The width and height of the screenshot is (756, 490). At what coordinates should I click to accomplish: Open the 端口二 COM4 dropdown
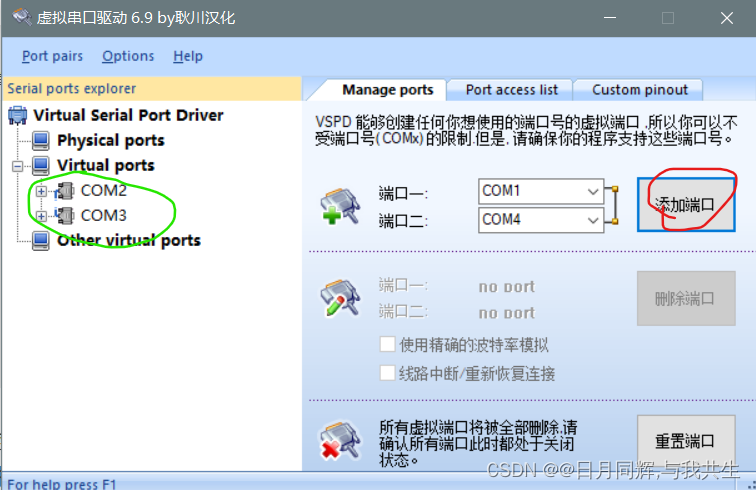pos(593,220)
